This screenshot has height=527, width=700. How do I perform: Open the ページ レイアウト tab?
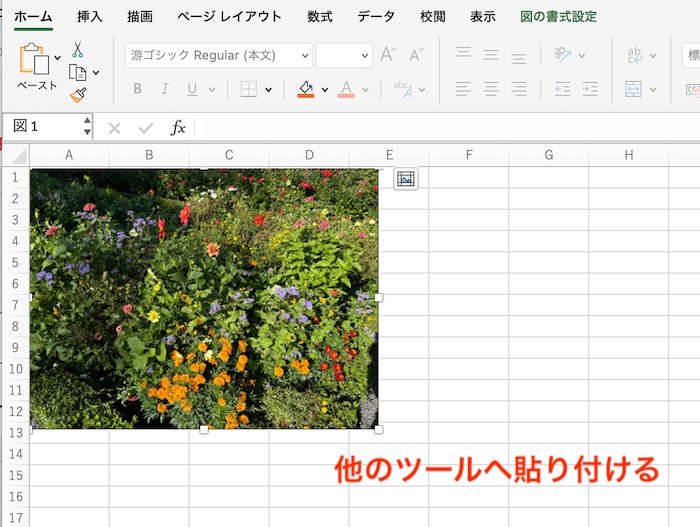[229, 17]
